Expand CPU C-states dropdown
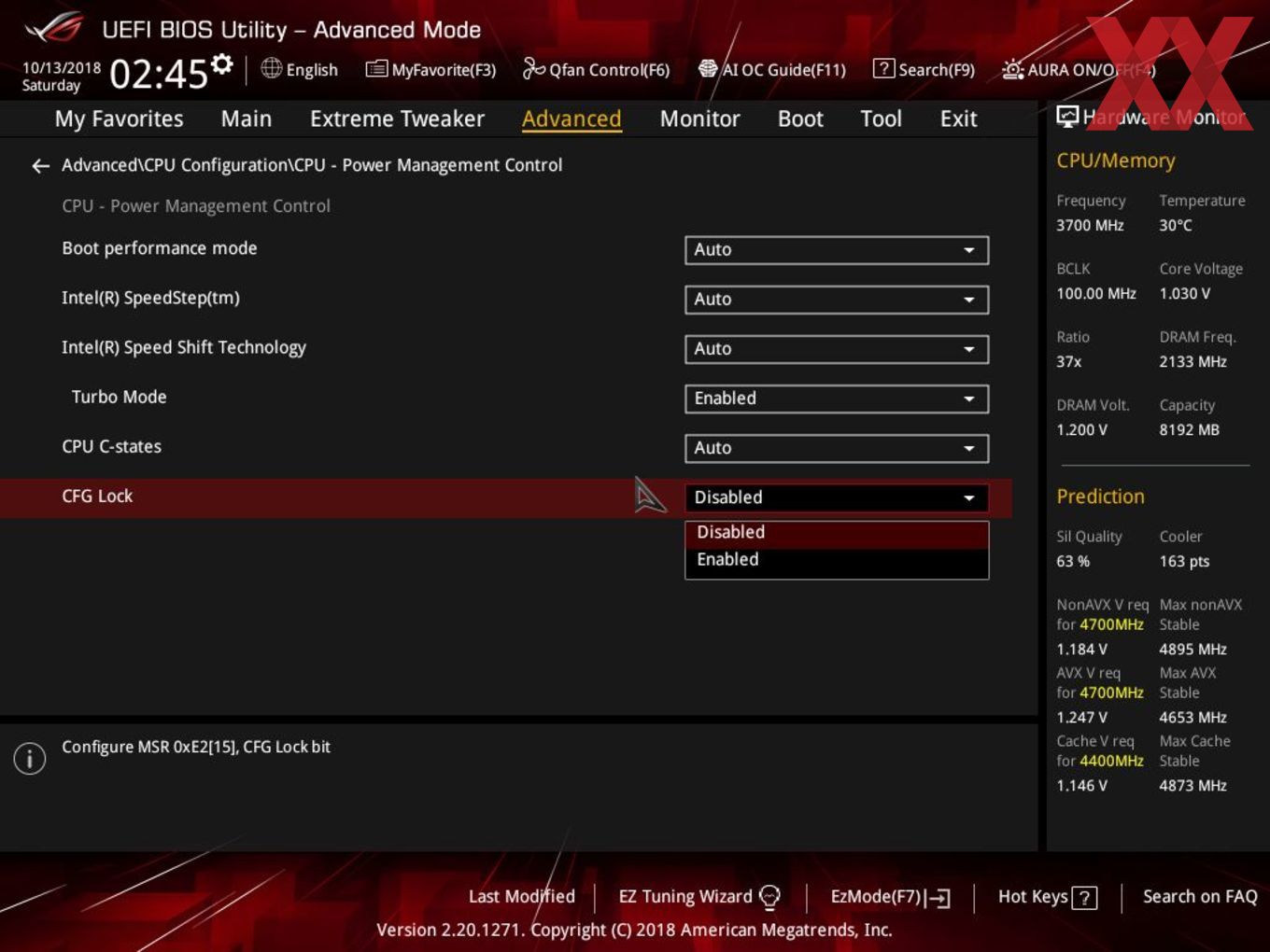The image size is (1270, 952). click(x=837, y=448)
